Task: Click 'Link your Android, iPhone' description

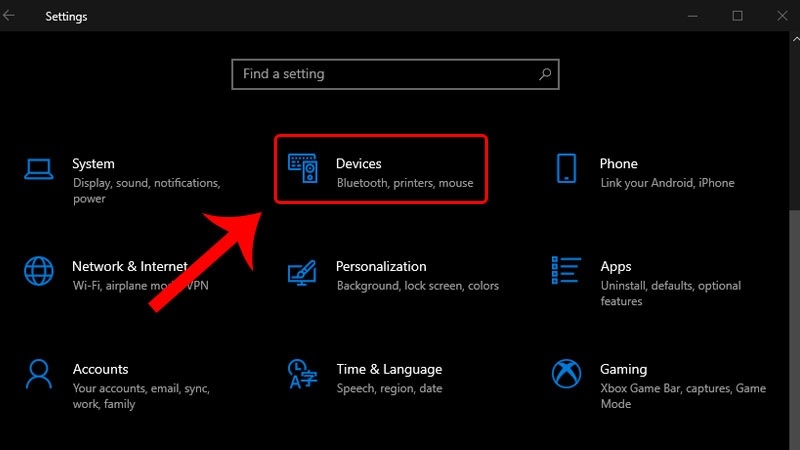Action: click(x=667, y=183)
